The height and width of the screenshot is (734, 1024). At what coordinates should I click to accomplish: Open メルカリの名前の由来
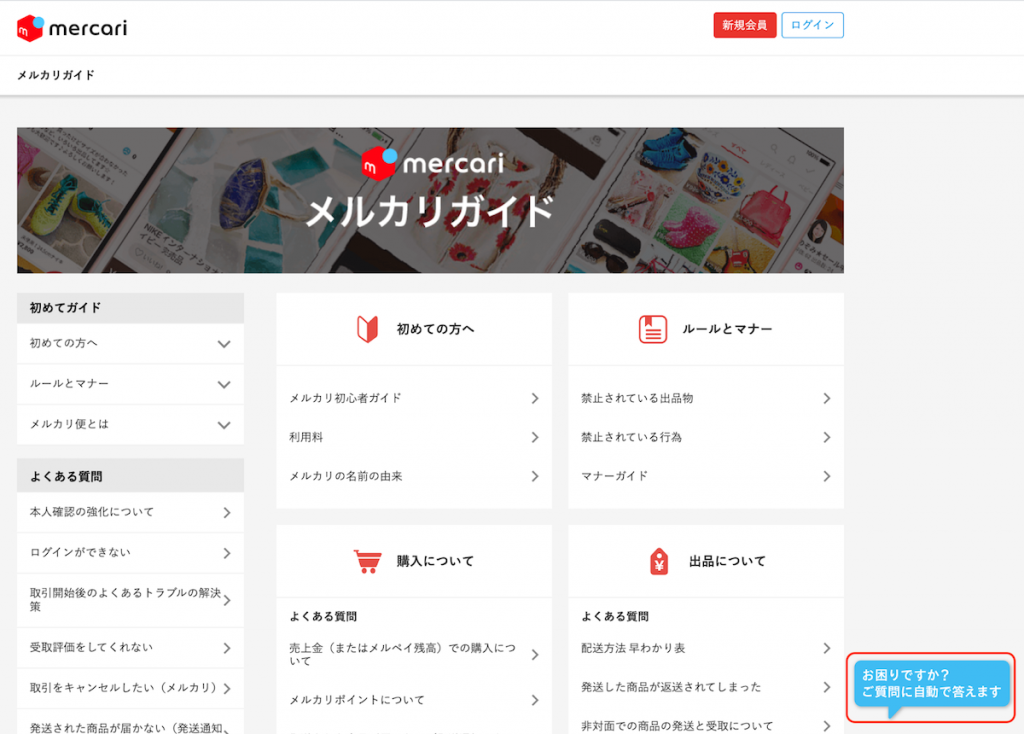(x=414, y=477)
